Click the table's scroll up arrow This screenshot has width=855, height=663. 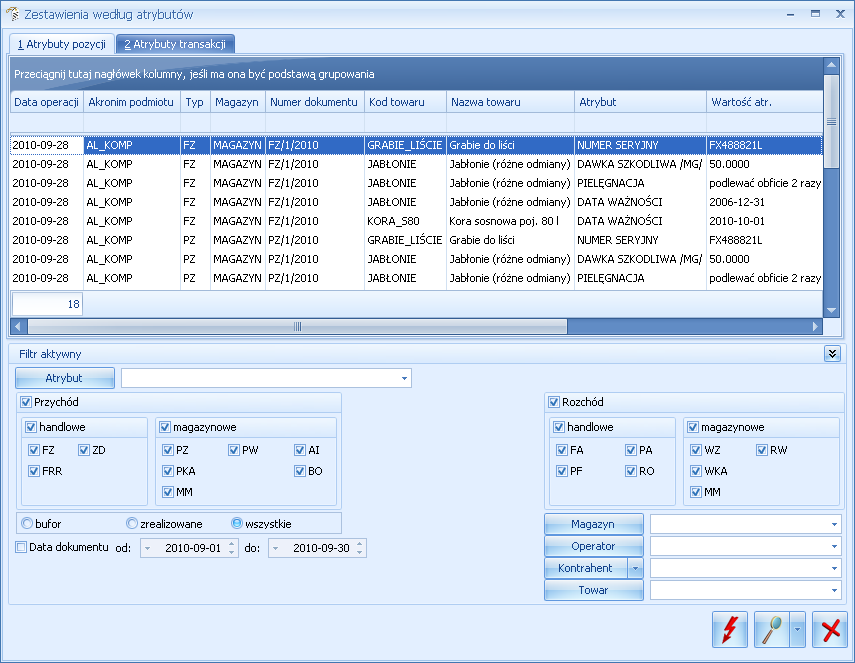(831, 65)
